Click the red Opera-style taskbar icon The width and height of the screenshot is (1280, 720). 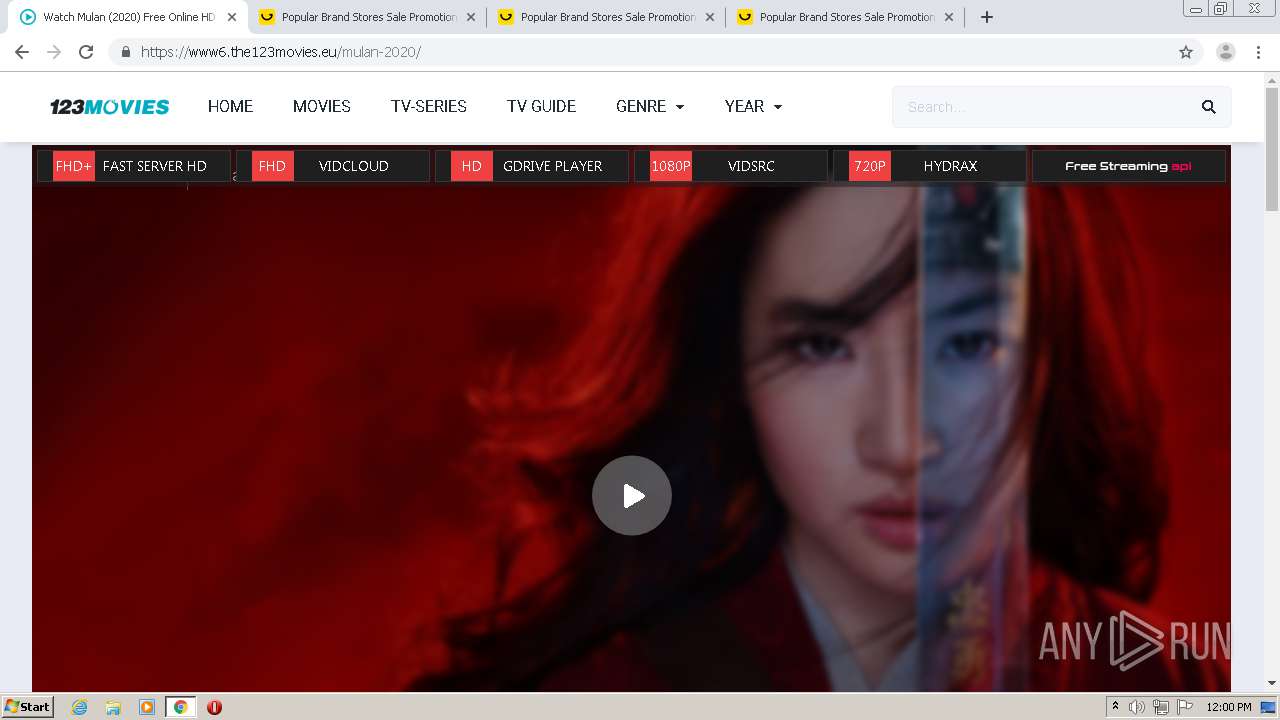pyautogui.click(x=214, y=707)
